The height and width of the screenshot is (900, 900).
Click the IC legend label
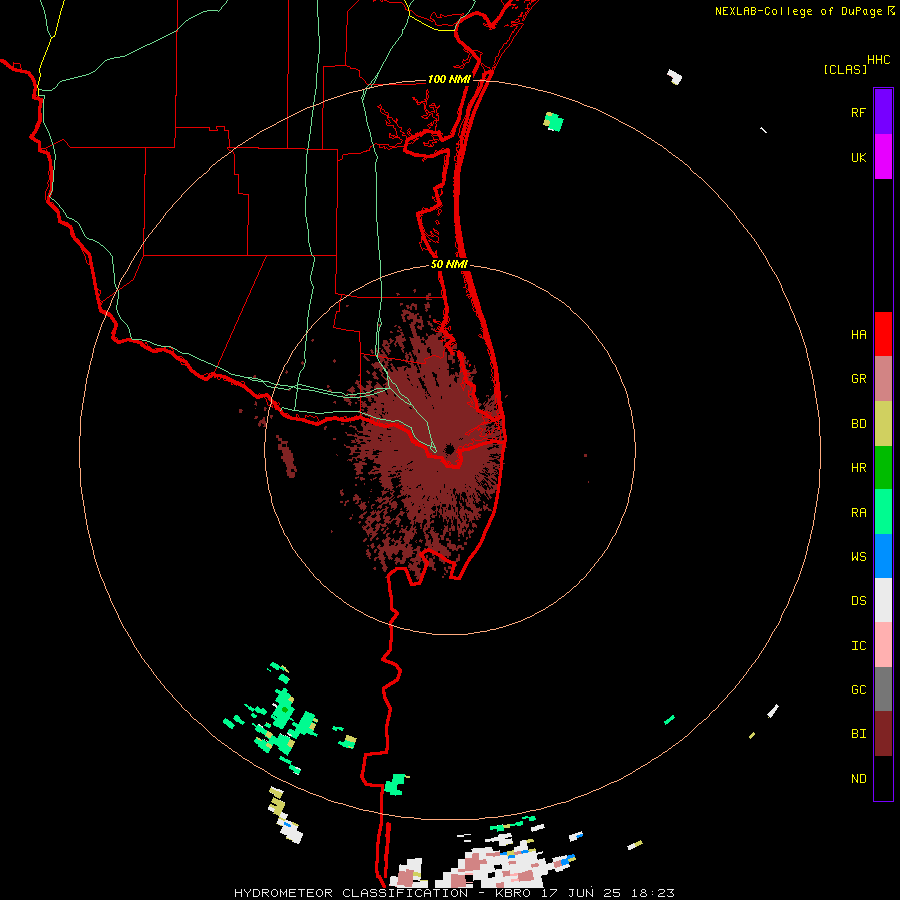858,646
